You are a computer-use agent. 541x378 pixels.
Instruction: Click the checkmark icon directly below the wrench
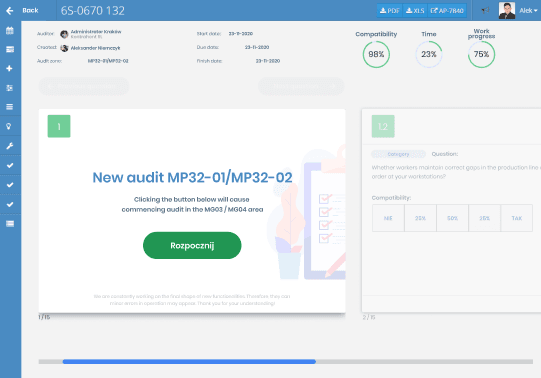click(x=10, y=166)
